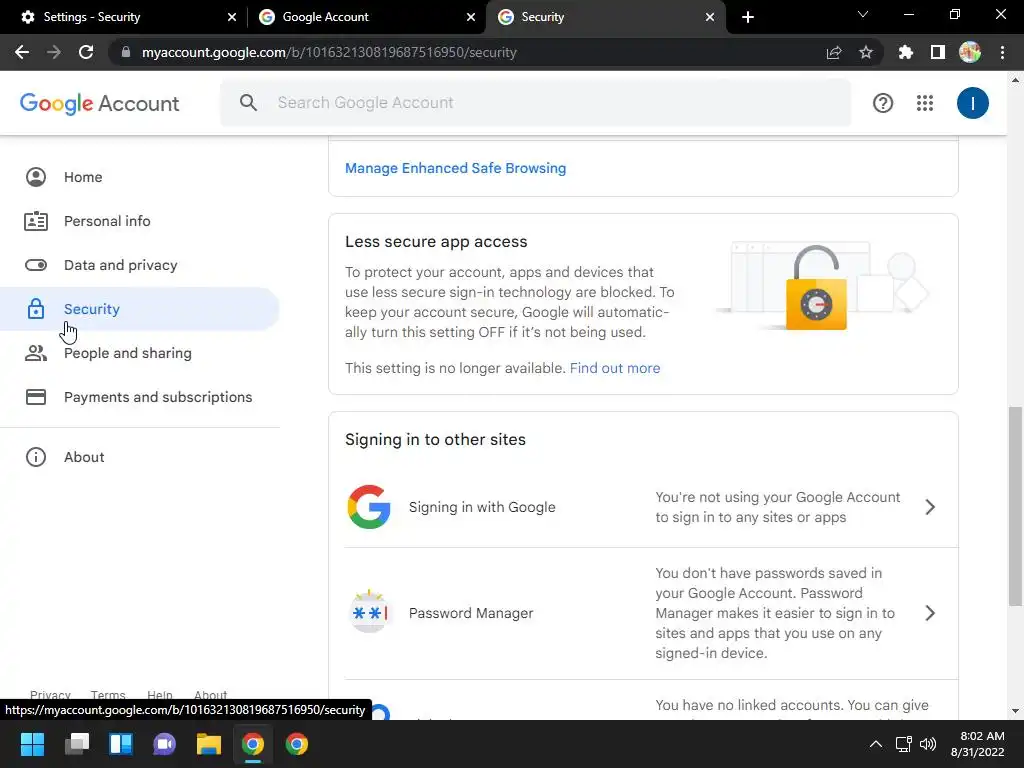
Task: Click the second Chrome taskbar icon
Action: [296, 744]
